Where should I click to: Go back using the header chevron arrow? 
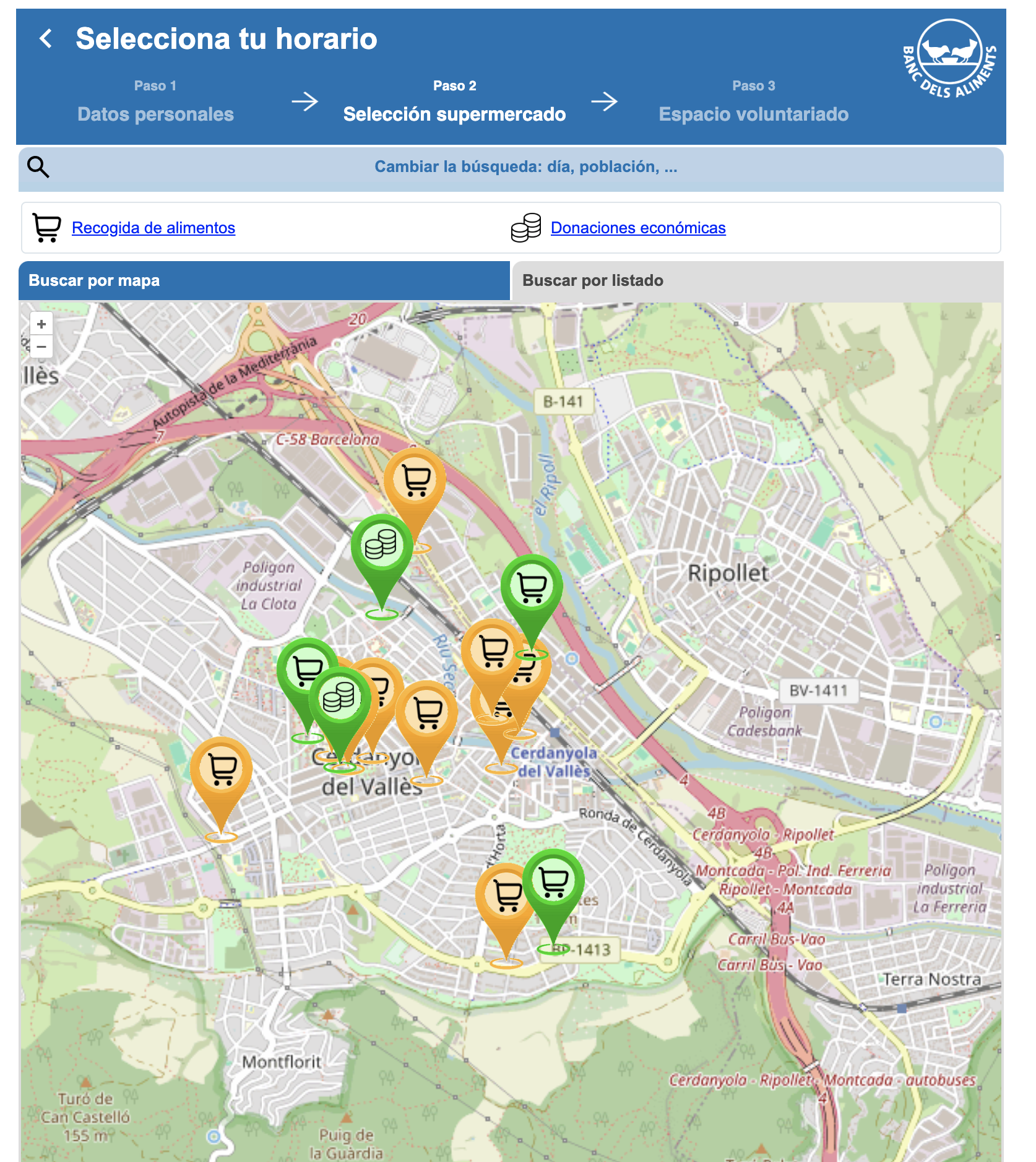pos(46,39)
